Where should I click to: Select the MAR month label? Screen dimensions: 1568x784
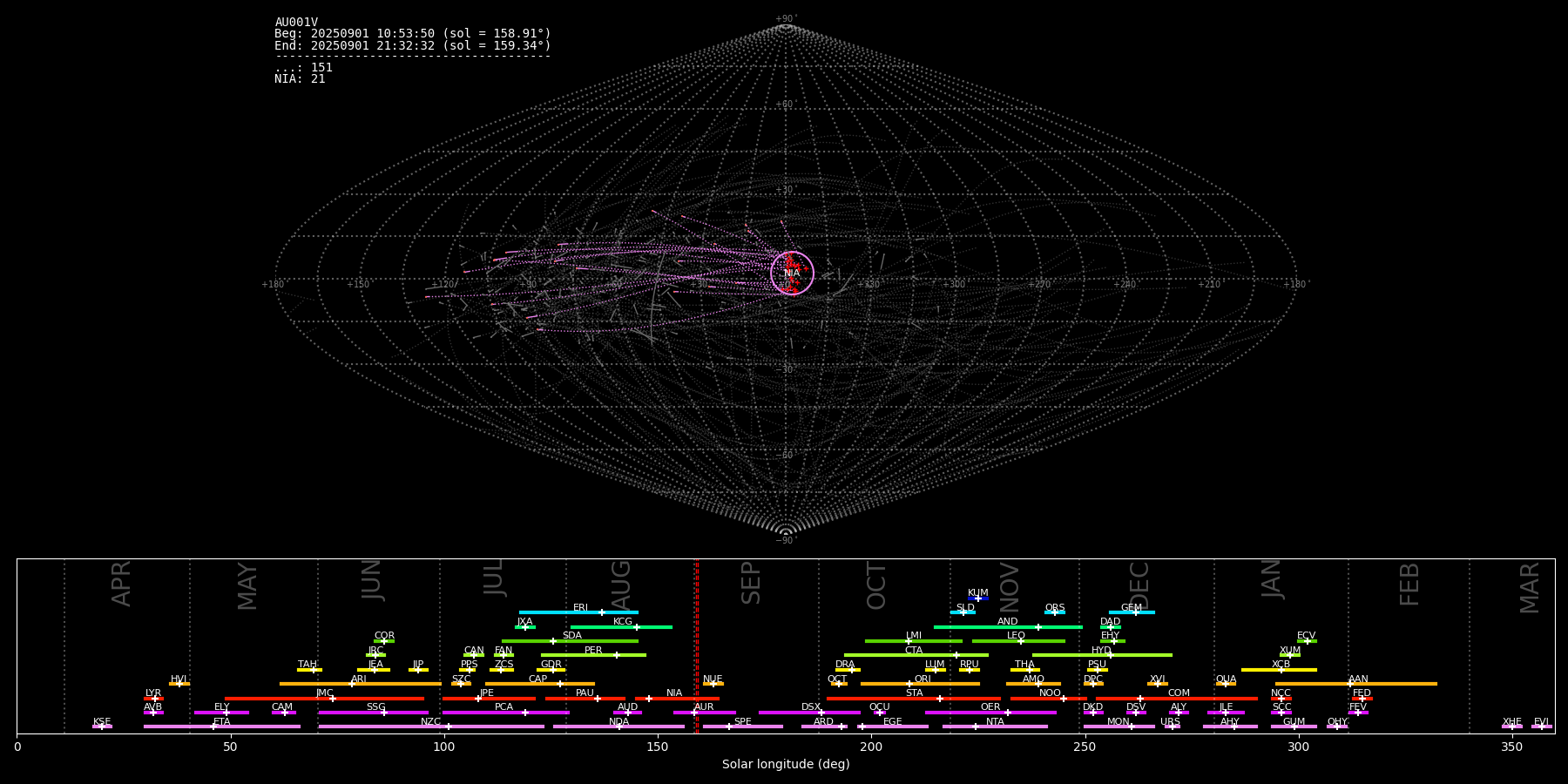[x=1530, y=588]
